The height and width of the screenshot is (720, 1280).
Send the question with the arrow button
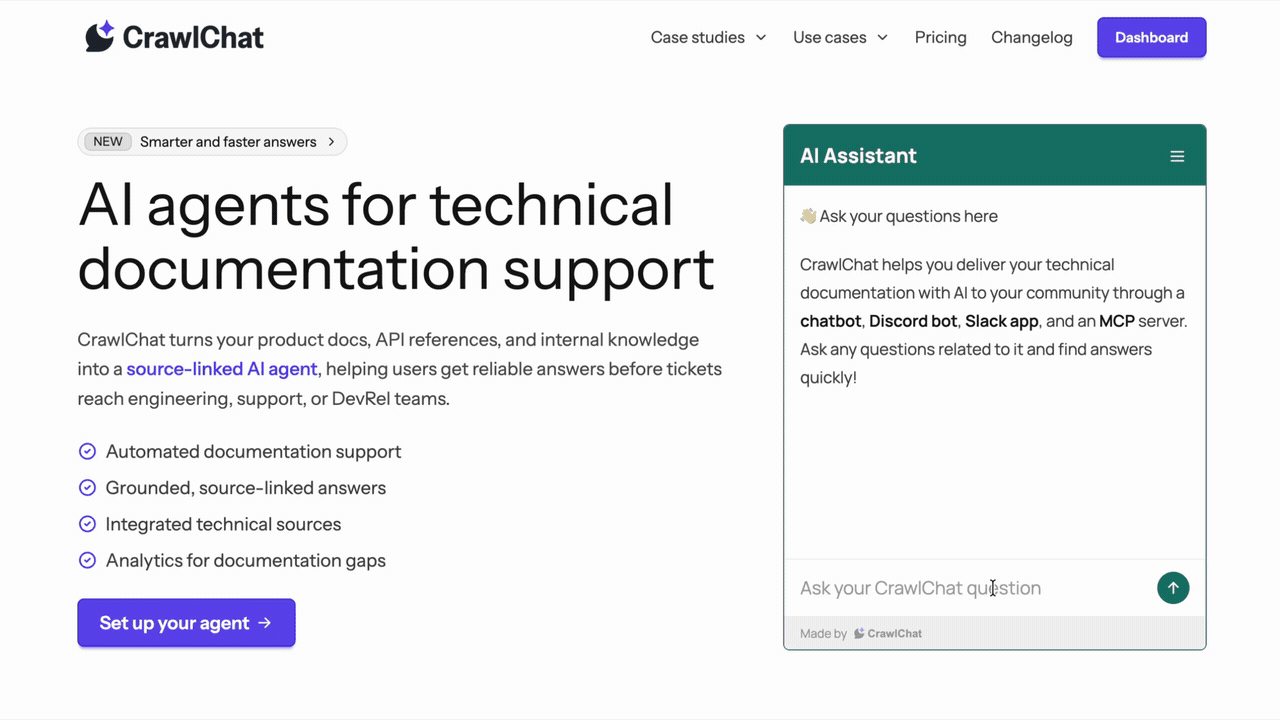1173,588
